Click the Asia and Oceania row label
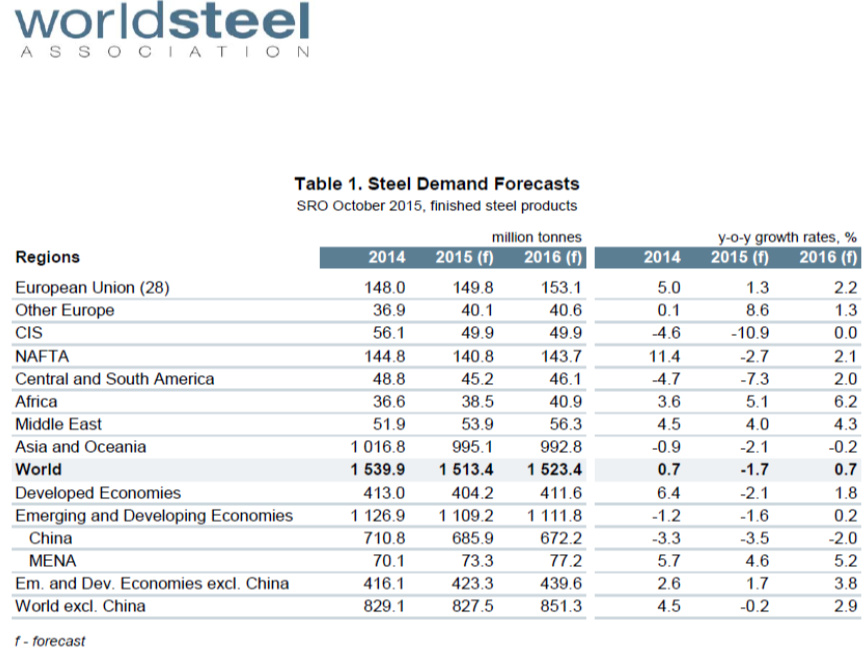Screen dimensions: 866x648 [81, 447]
